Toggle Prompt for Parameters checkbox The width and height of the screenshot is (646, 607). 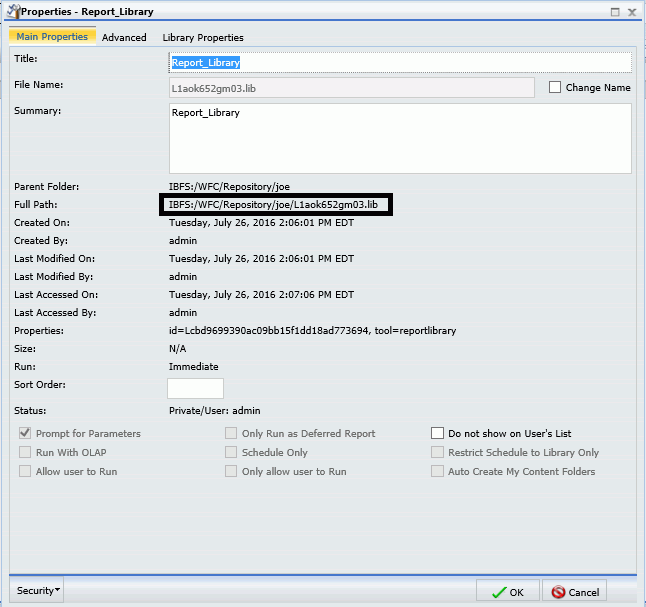pos(25,433)
